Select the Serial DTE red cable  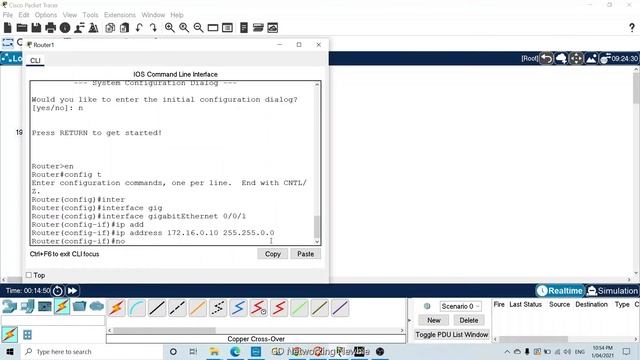279,308
